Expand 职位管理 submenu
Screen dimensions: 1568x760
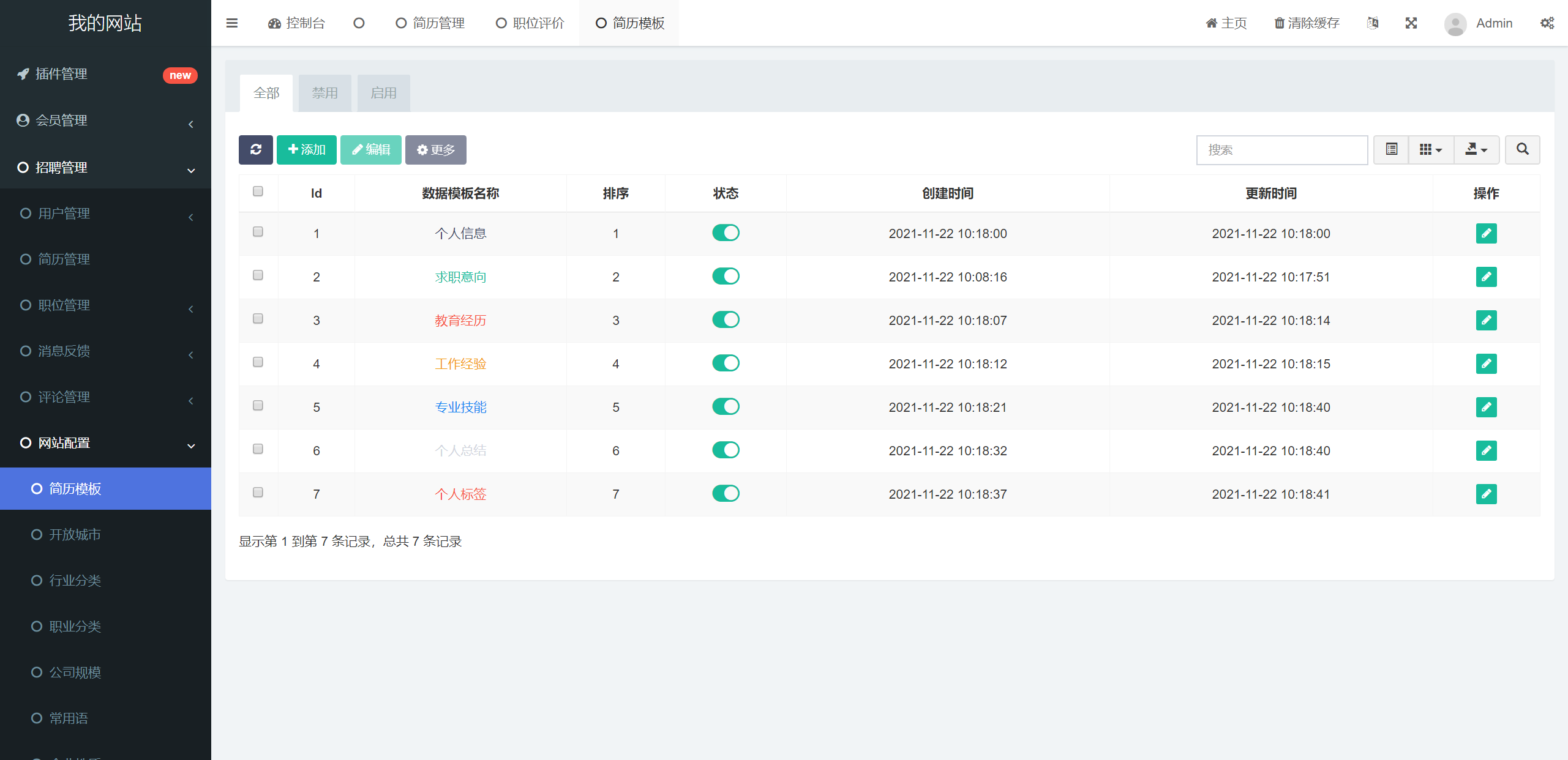click(105, 305)
